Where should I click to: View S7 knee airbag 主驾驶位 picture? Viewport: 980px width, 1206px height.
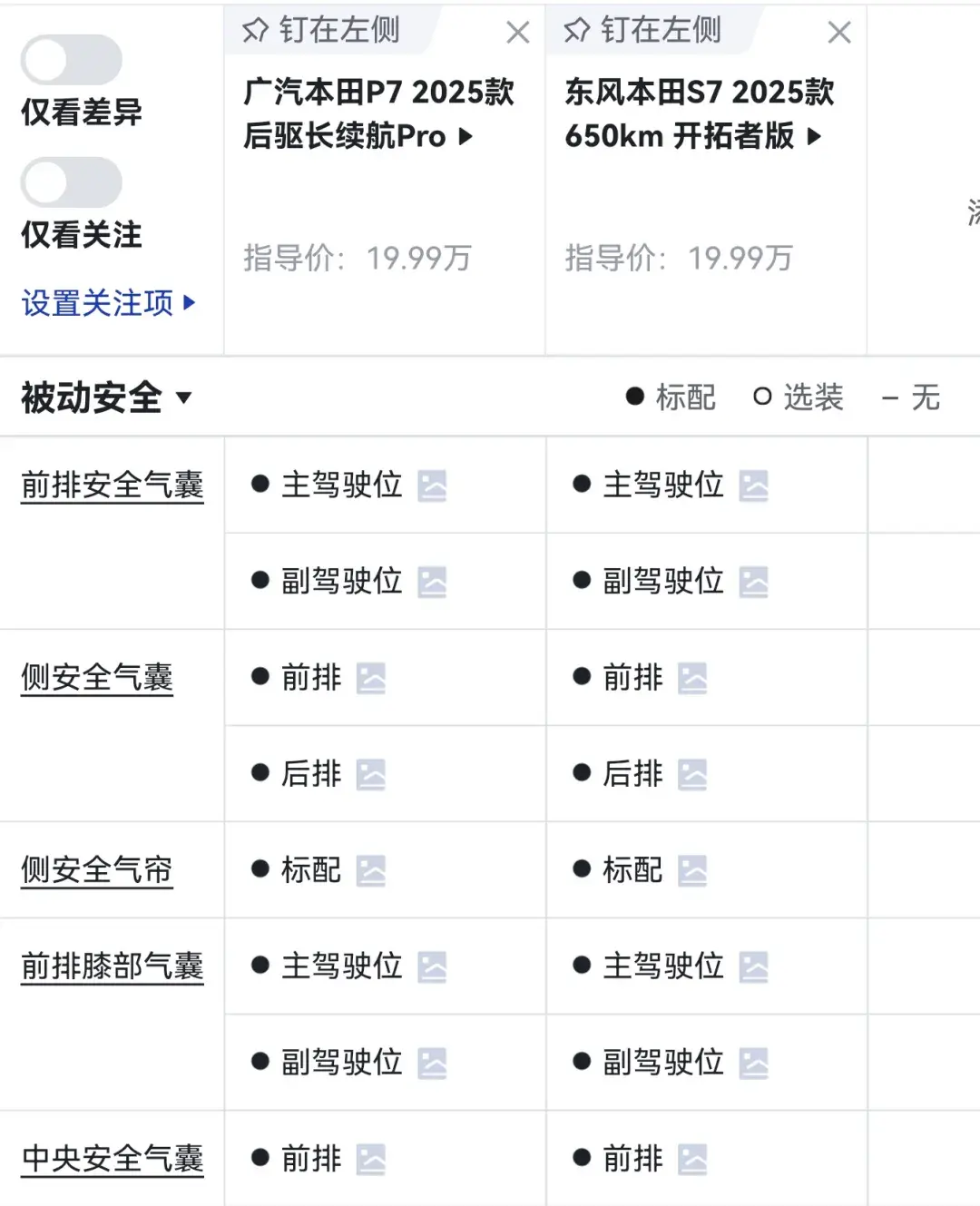coord(753,966)
